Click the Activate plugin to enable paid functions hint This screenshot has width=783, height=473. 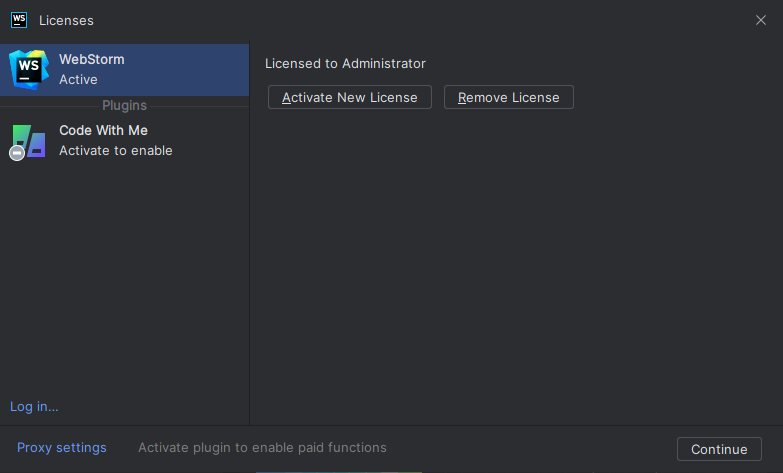tap(262, 448)
